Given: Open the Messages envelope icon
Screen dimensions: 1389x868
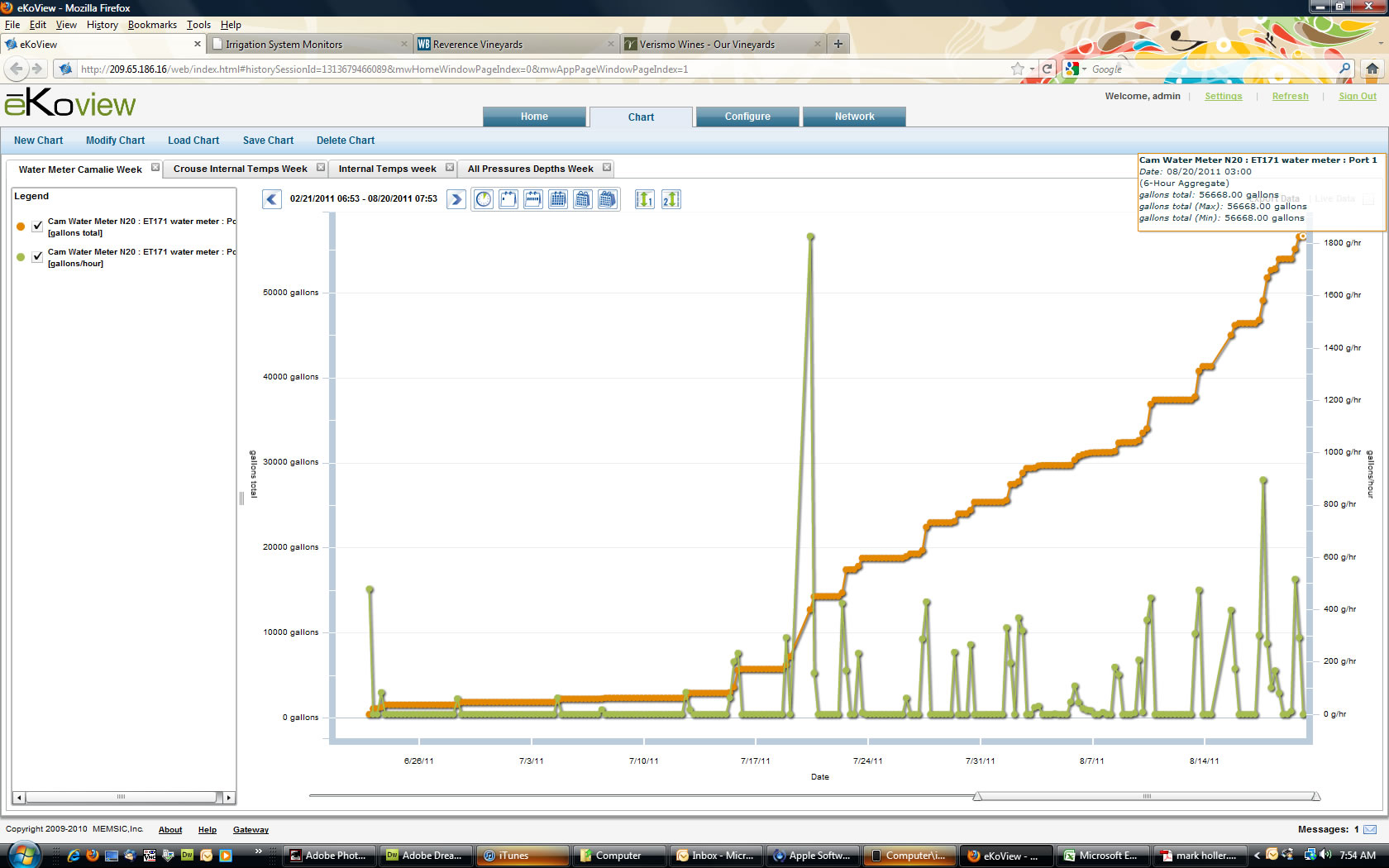Looking at the screenshot, I should coord(1370,829).
